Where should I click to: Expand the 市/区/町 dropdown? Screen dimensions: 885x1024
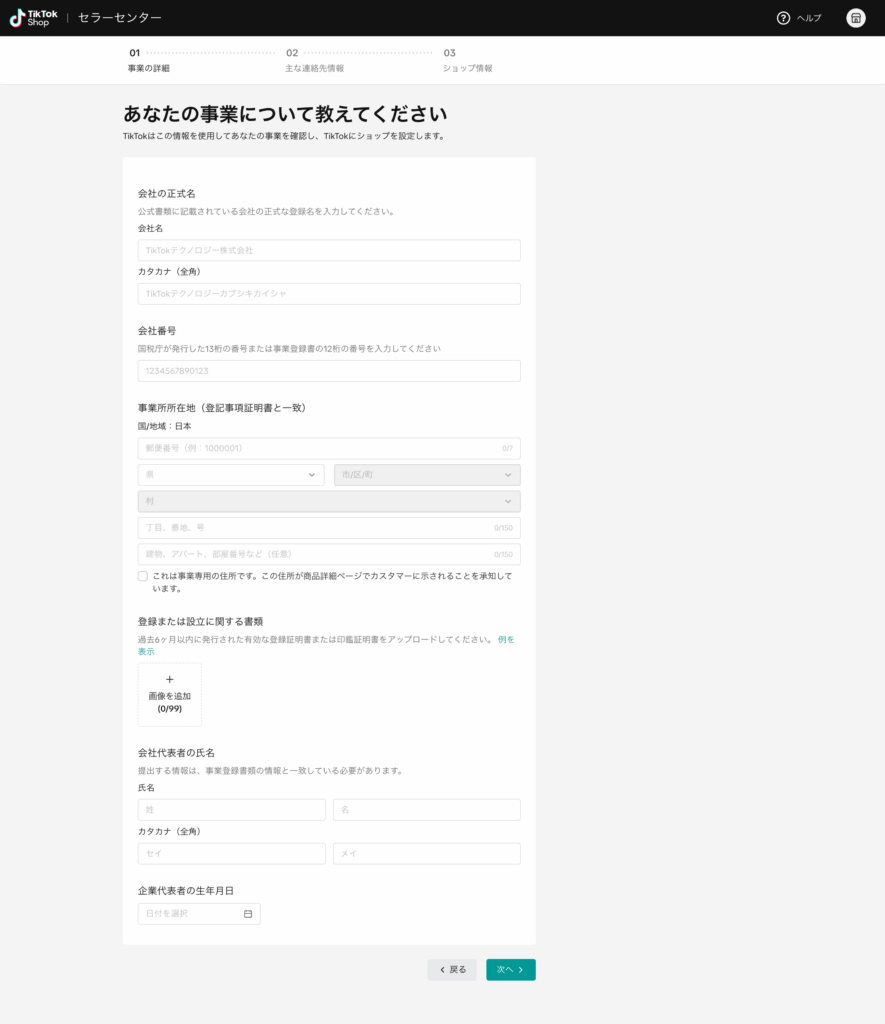point(426,475)
